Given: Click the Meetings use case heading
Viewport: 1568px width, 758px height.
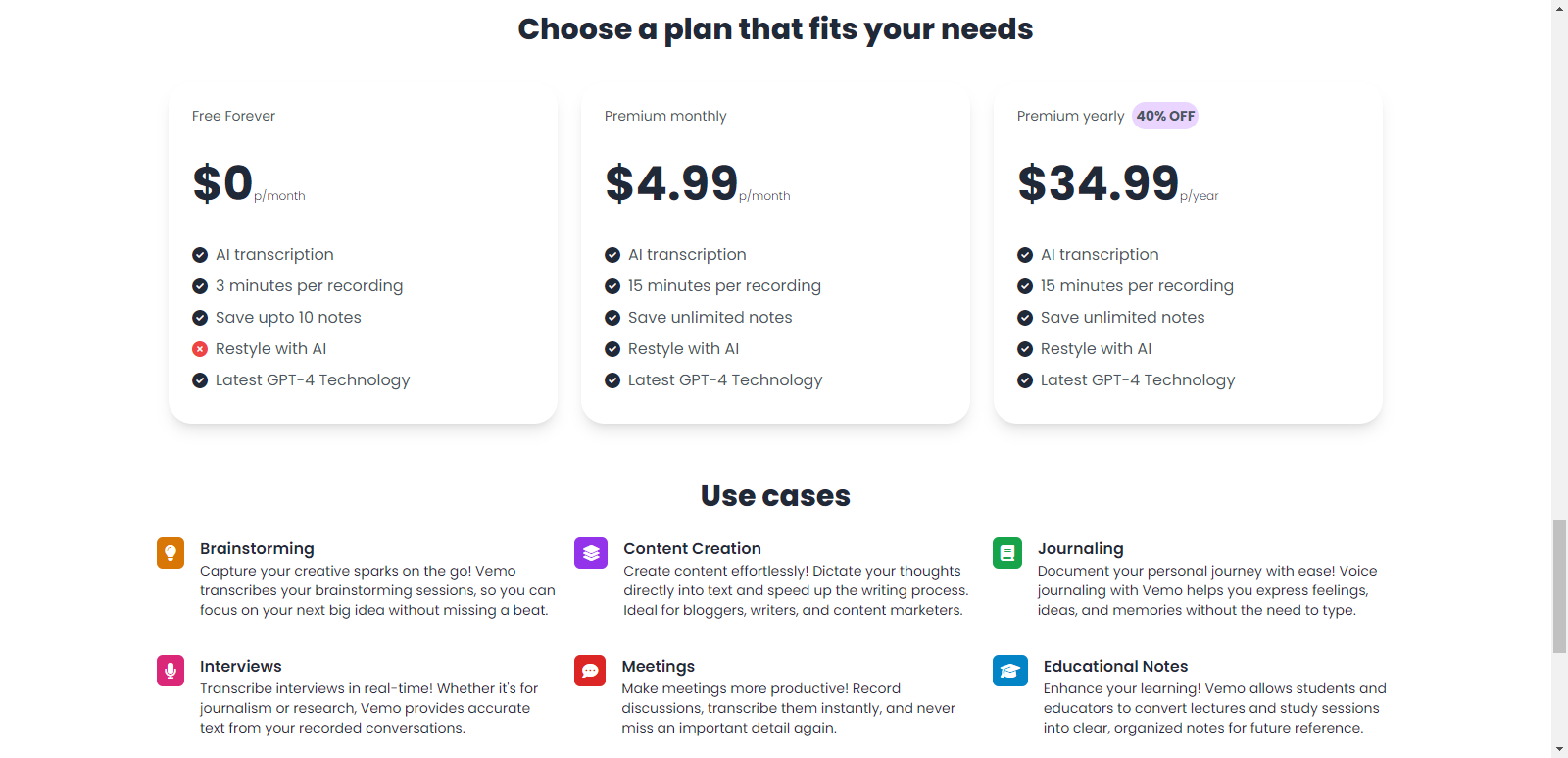Looking at the screenshot, I should 658,666.
